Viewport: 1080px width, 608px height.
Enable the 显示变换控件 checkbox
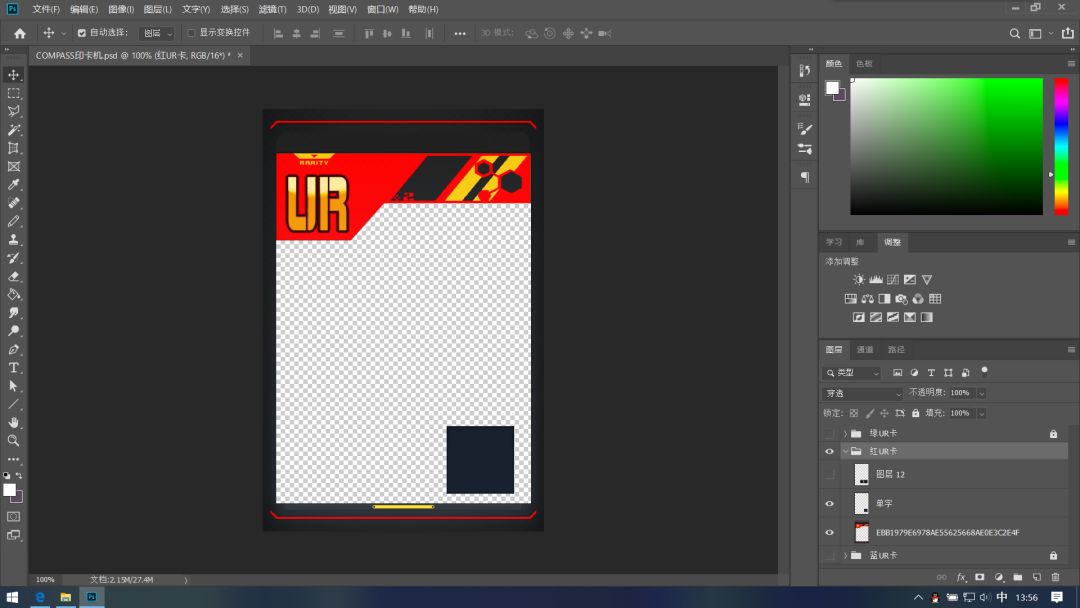pyautogui.click(x=191, y=33)
